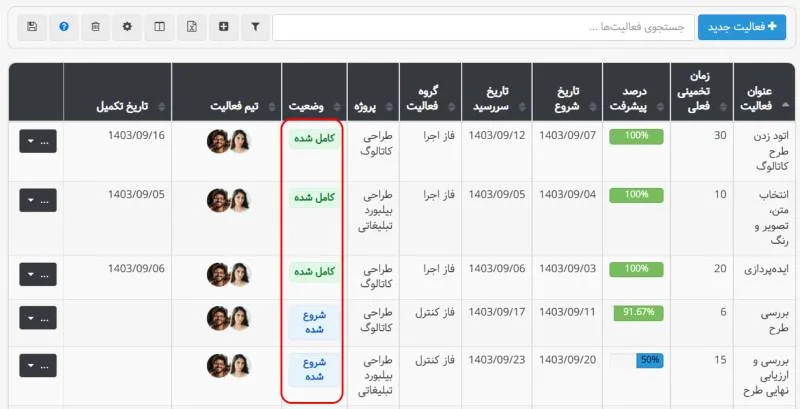Open help via the blue question mark icon
800x409 pixels.
click(x=64, y=27)
